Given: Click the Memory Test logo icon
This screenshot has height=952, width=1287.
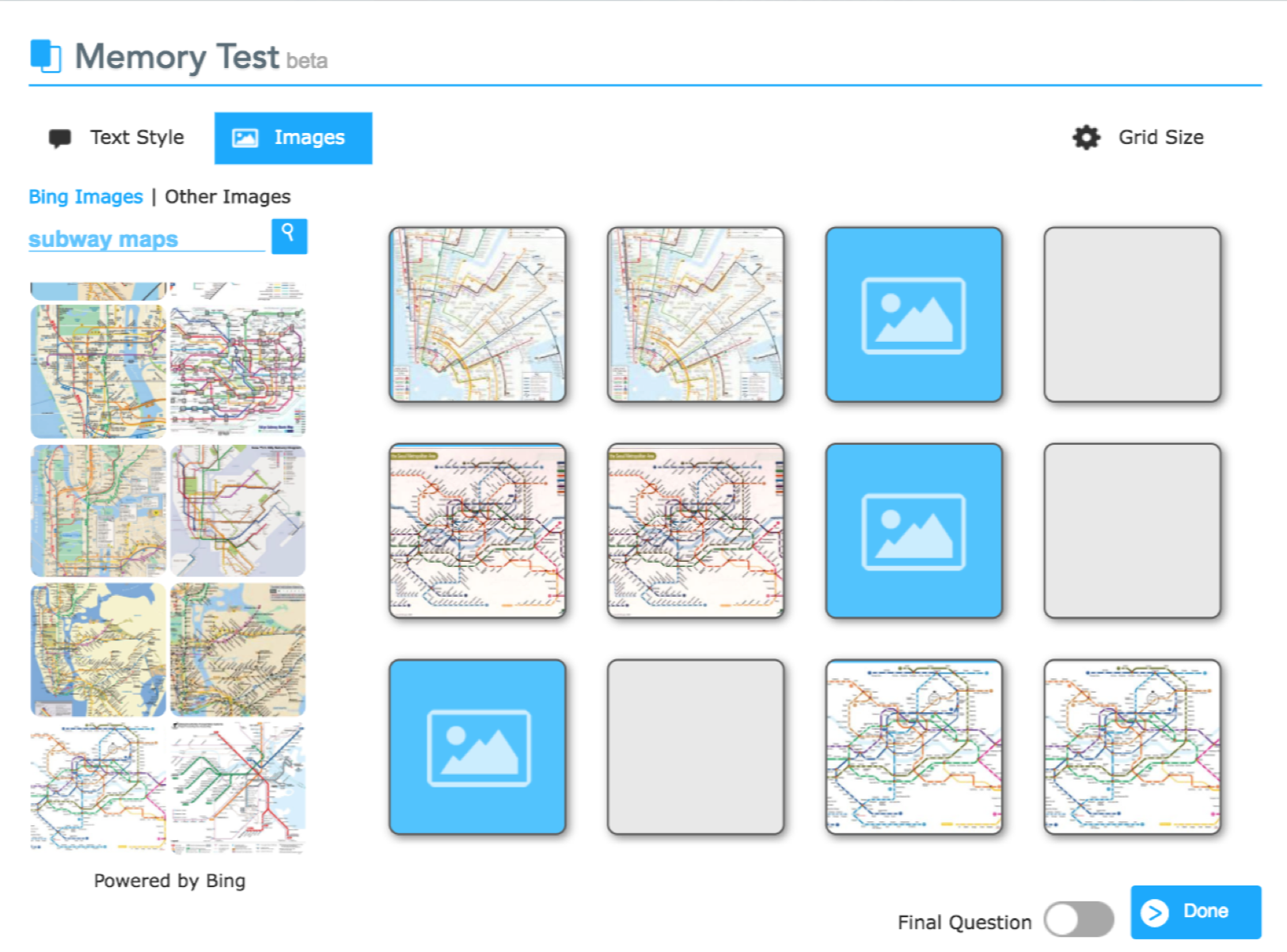Looking at the screenshot, I should (45, 55).
